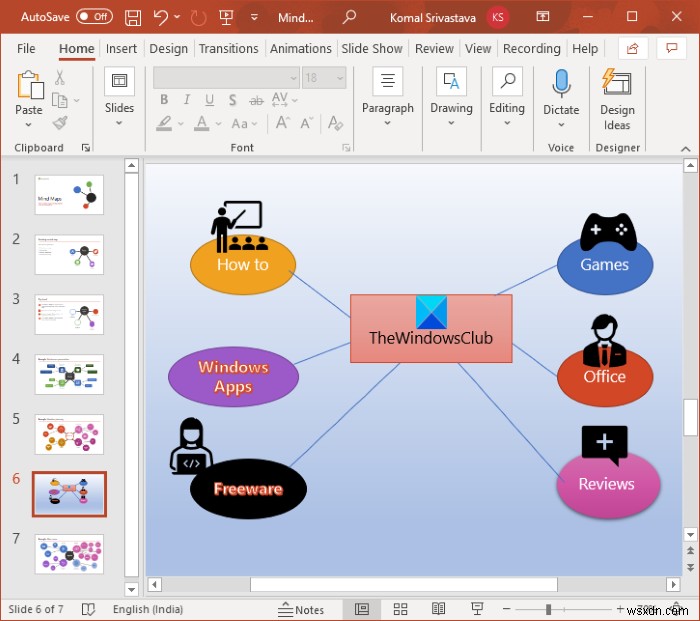
Task: Switch to the Design tab
Action: [168, 48]
